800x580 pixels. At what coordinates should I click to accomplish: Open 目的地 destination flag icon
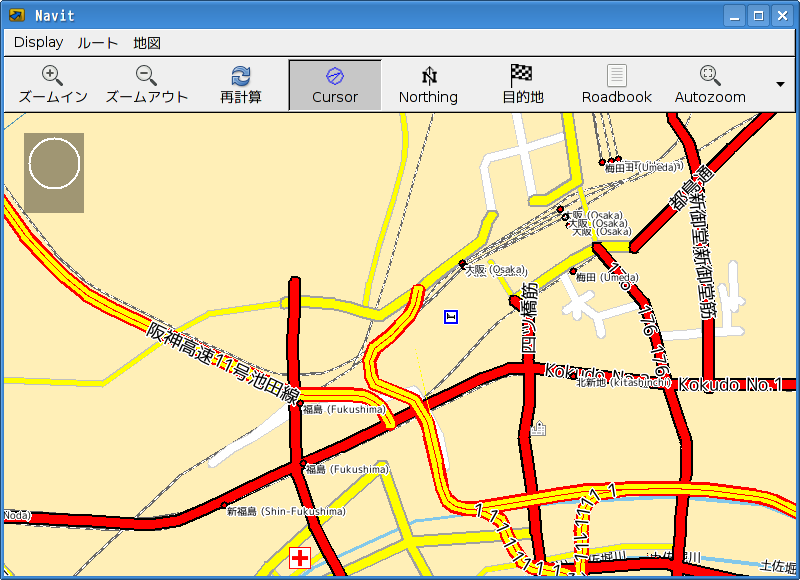pyautogui.click(x=522, y=76)
